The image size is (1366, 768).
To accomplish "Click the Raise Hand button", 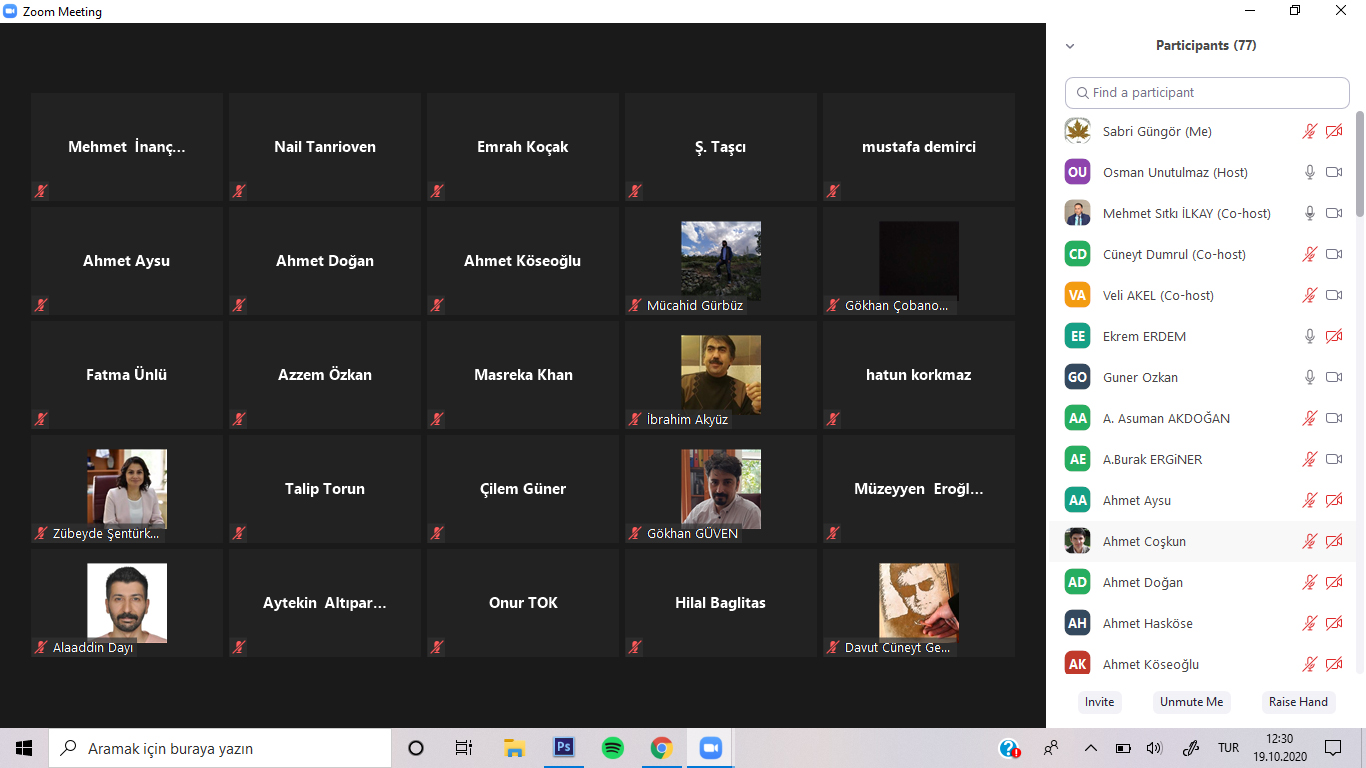I will click(x=1298, y=702).
